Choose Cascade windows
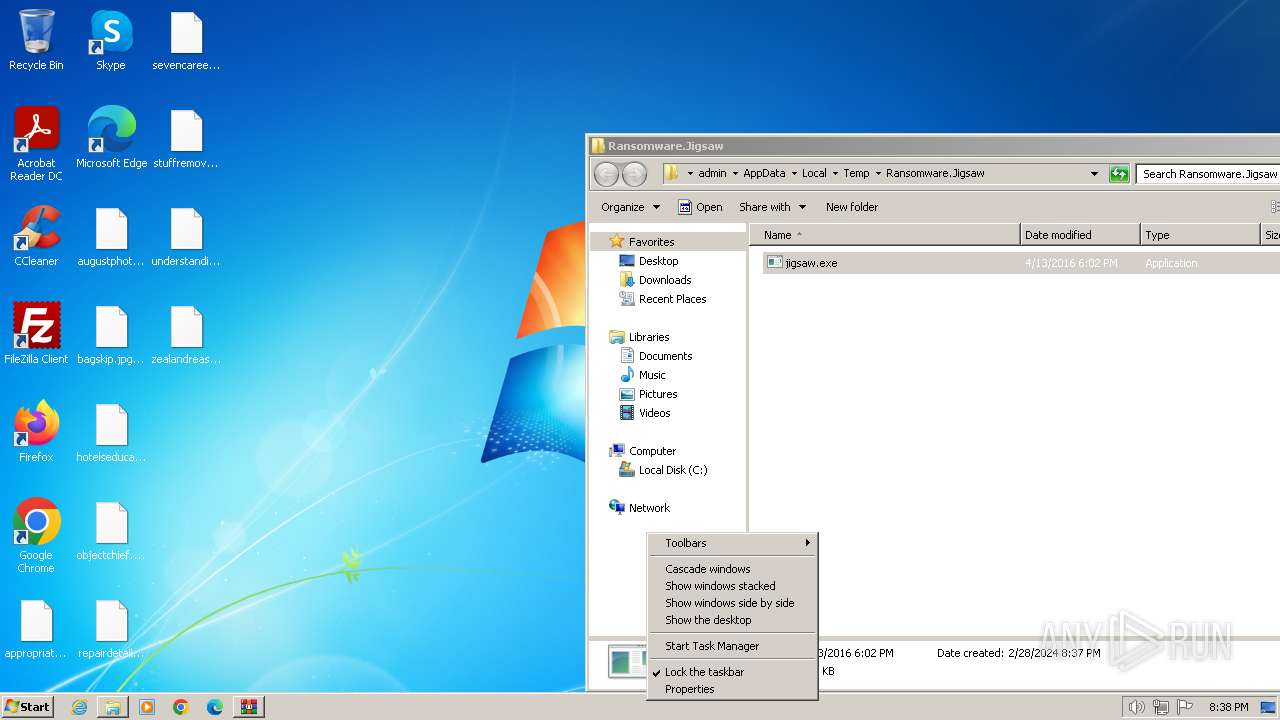This screenshot has height=720, width=1280. coord(732,569)
